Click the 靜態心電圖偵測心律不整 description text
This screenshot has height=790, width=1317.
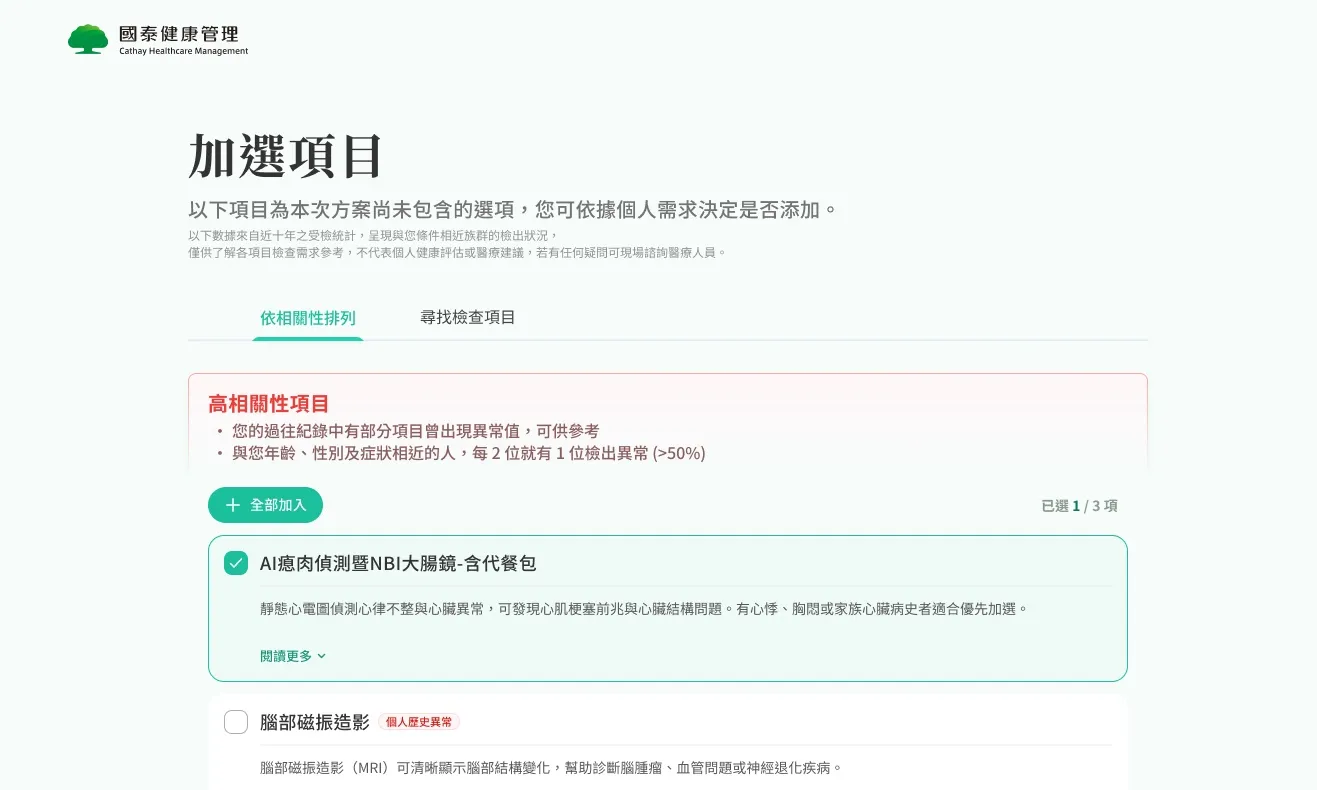coord(644,608)
